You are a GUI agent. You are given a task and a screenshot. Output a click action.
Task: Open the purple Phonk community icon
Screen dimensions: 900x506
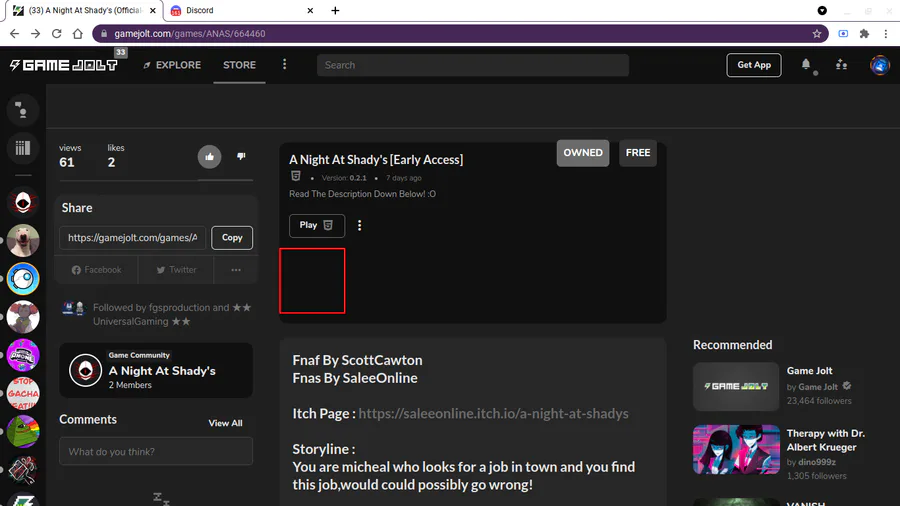coord(23,355)
